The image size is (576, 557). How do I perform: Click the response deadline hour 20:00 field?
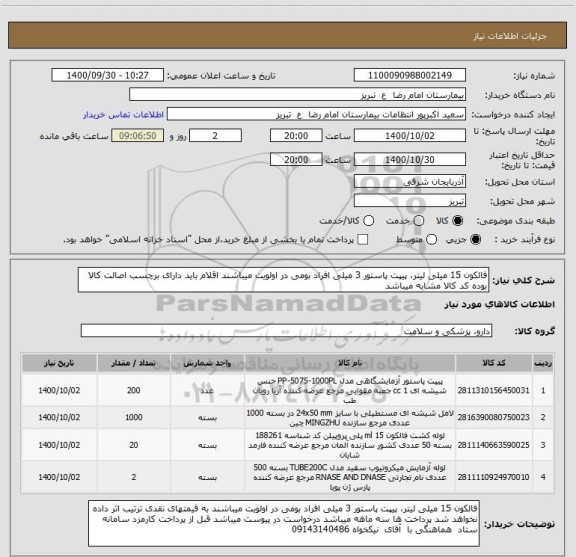pos(296,136)
